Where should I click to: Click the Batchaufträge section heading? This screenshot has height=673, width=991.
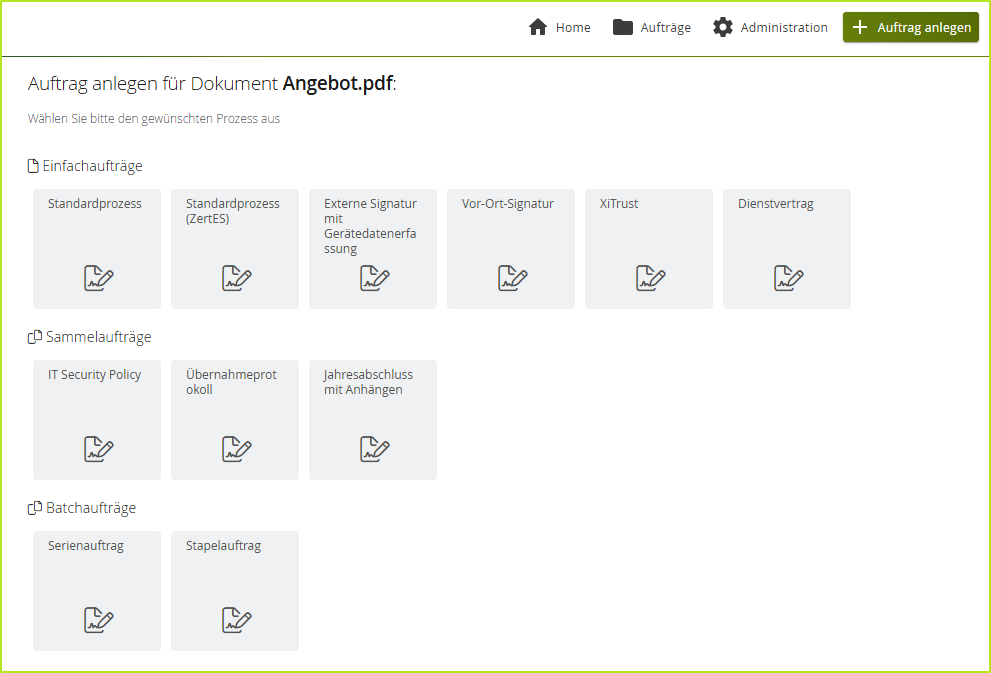pos(90,508)
